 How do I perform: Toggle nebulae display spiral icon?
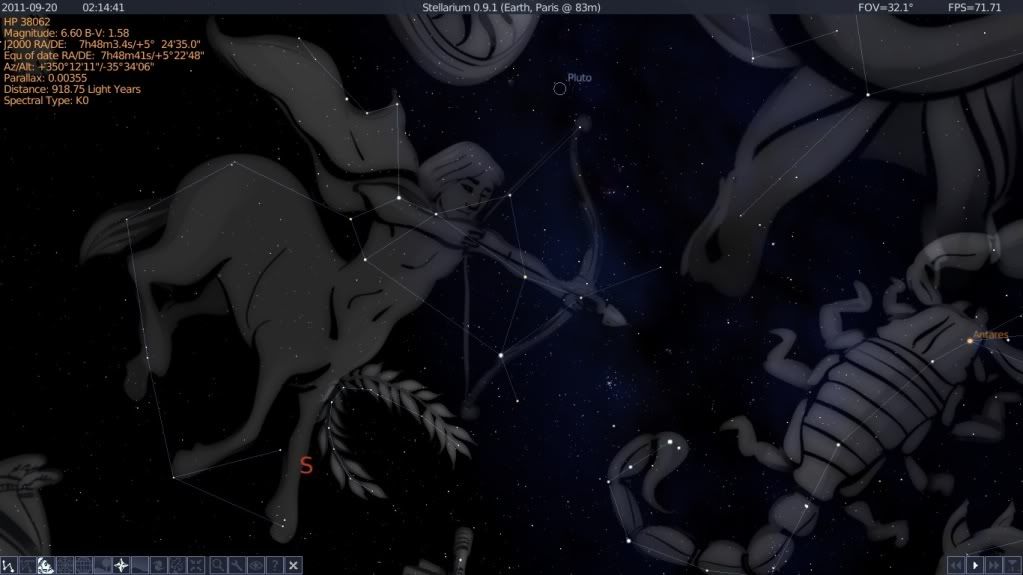[x=159, y=565]
